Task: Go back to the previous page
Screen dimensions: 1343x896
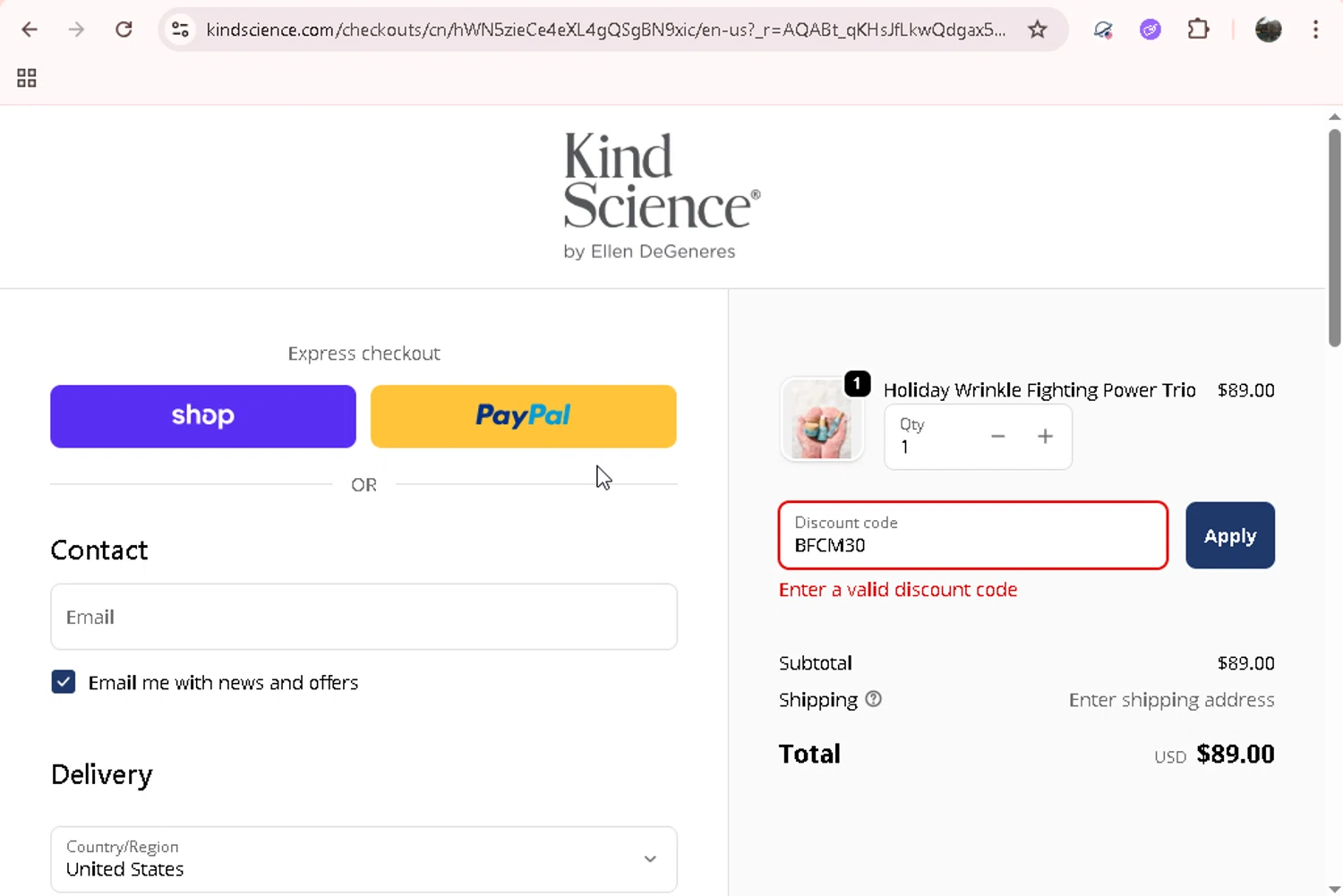Action: point(30,30)
